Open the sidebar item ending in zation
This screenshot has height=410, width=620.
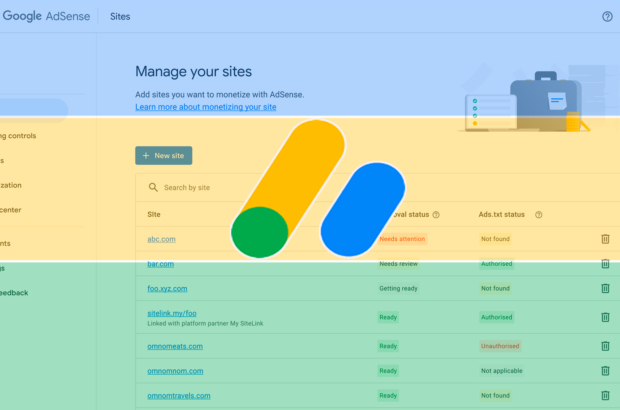11,185
